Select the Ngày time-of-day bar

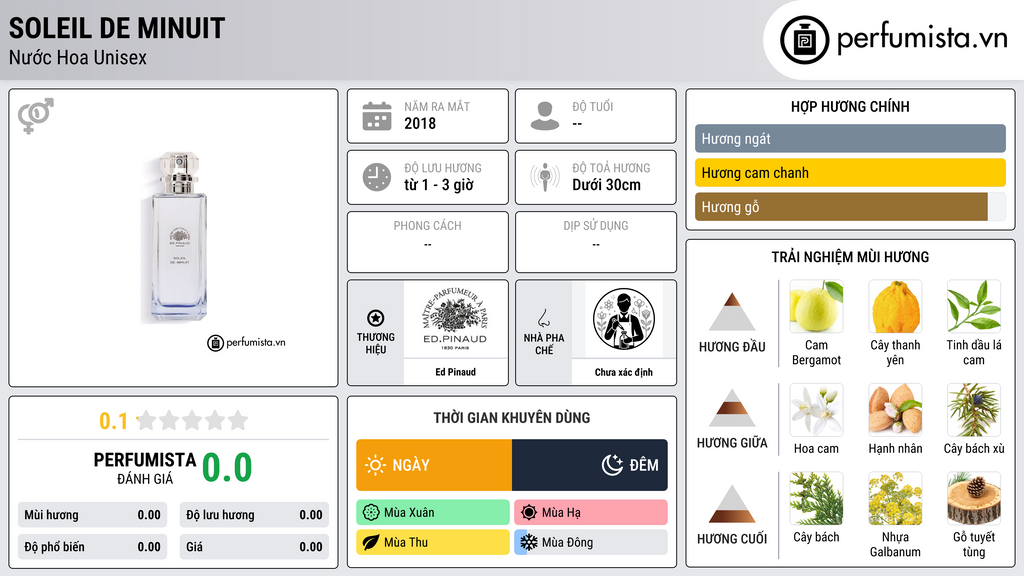click(434, 465)
